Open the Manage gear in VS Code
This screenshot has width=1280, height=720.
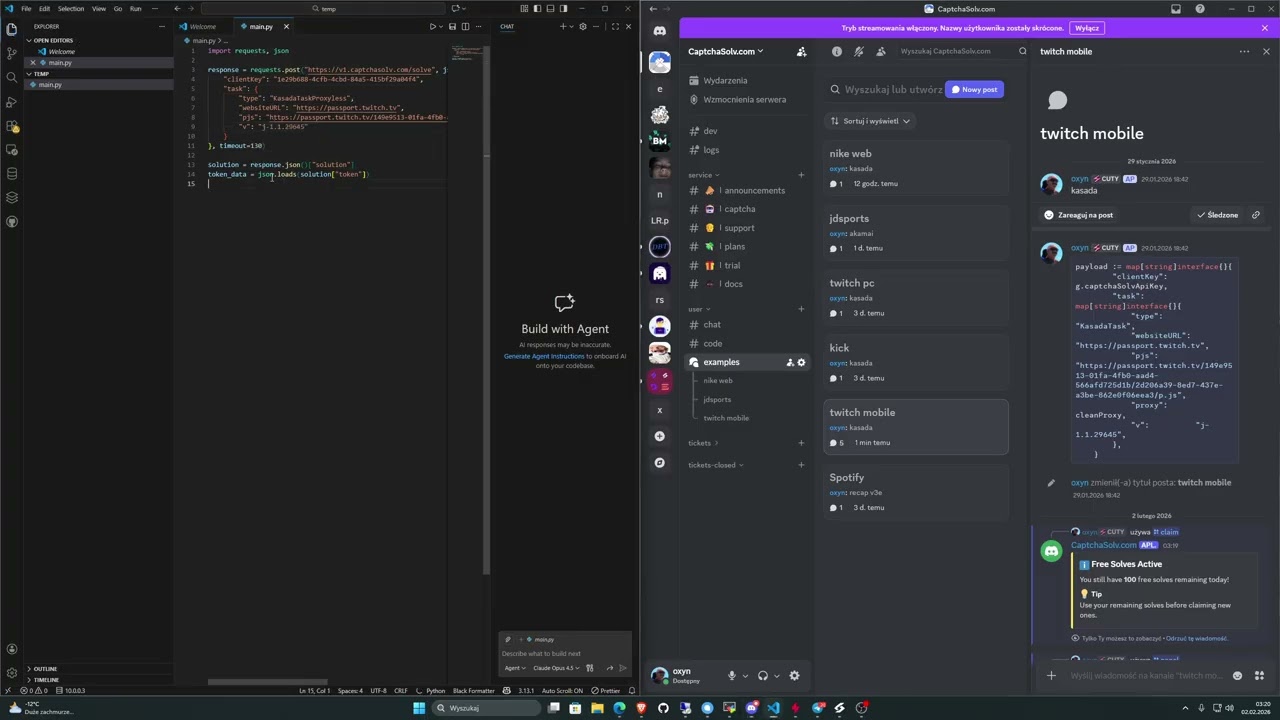11,673
